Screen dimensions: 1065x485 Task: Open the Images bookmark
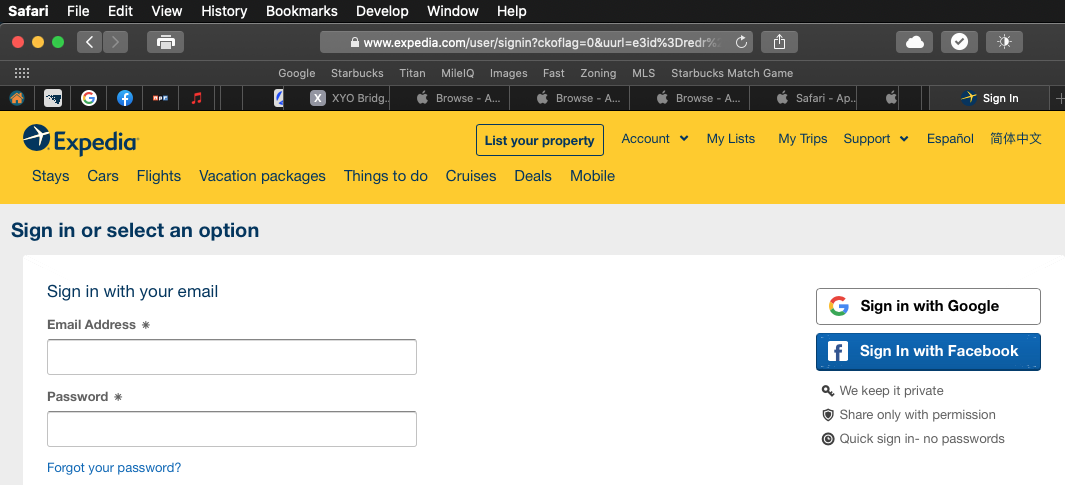509,73
